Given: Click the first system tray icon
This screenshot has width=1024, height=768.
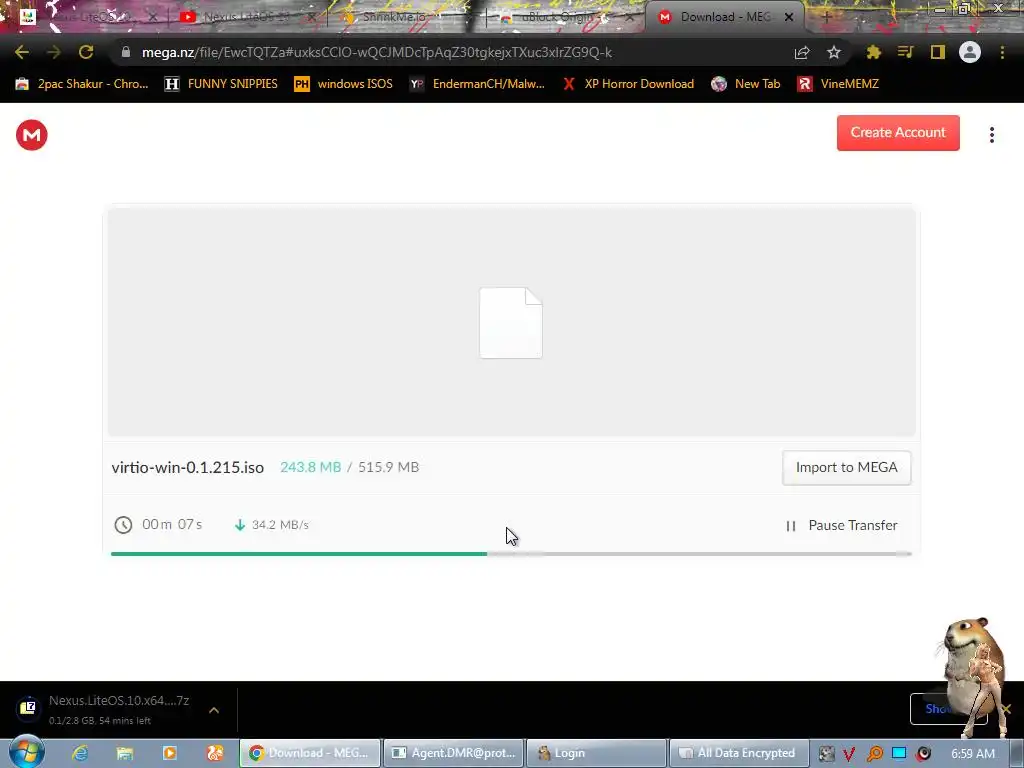Looking at the screenshot, I should coord(826,754).
